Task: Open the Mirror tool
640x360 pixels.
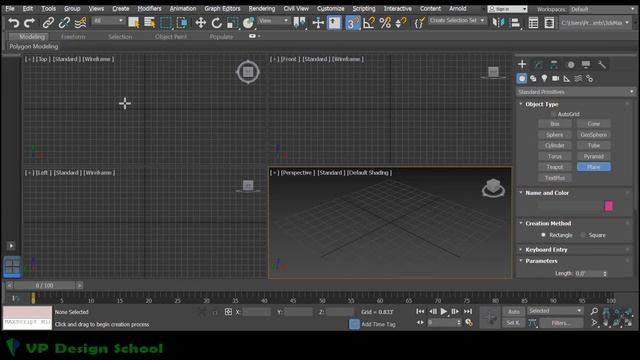Action: 498,23
